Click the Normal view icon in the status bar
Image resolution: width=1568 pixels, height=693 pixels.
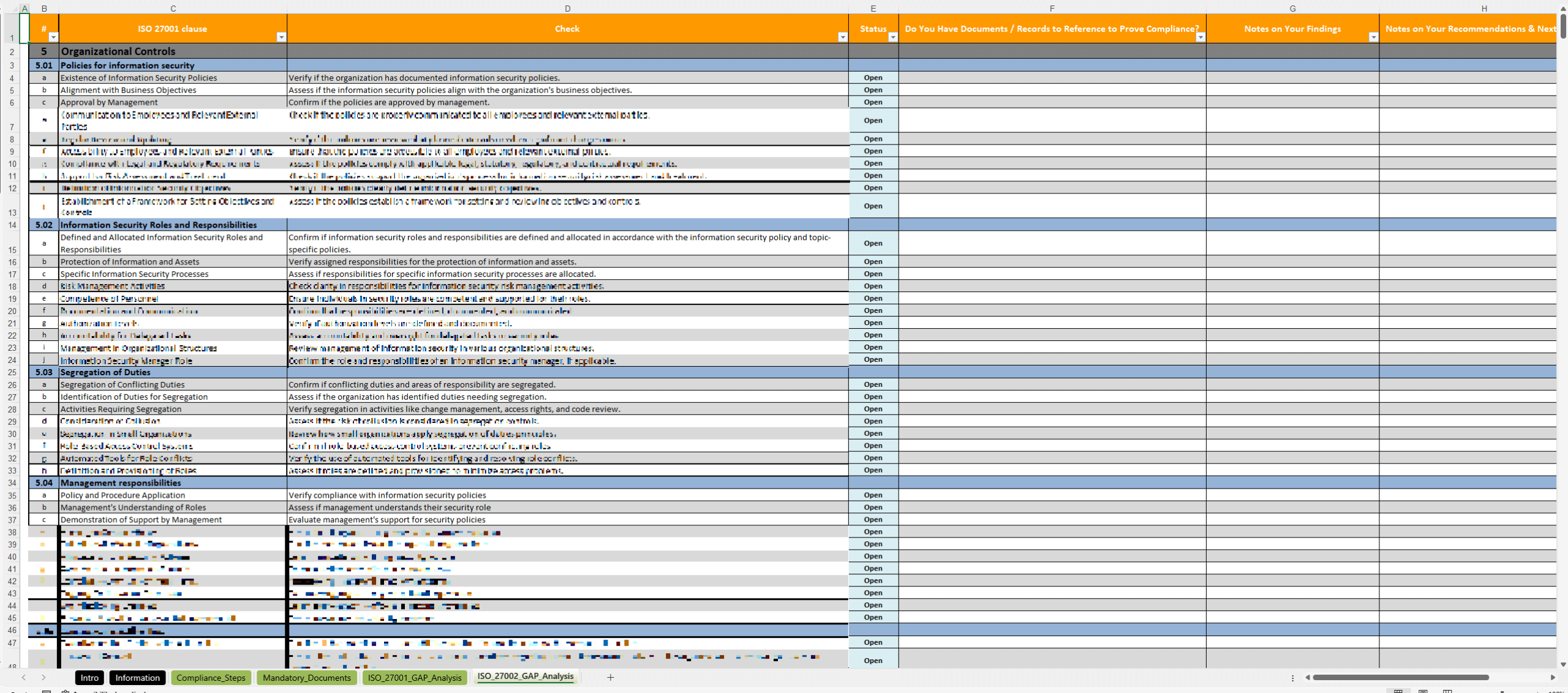coord(1399,691)
